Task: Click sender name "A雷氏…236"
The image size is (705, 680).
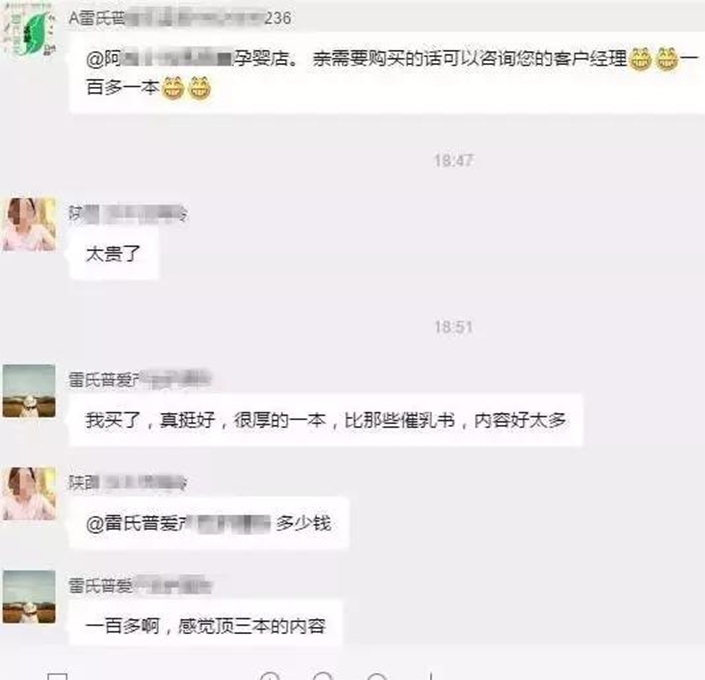Action: pos(180,18)
